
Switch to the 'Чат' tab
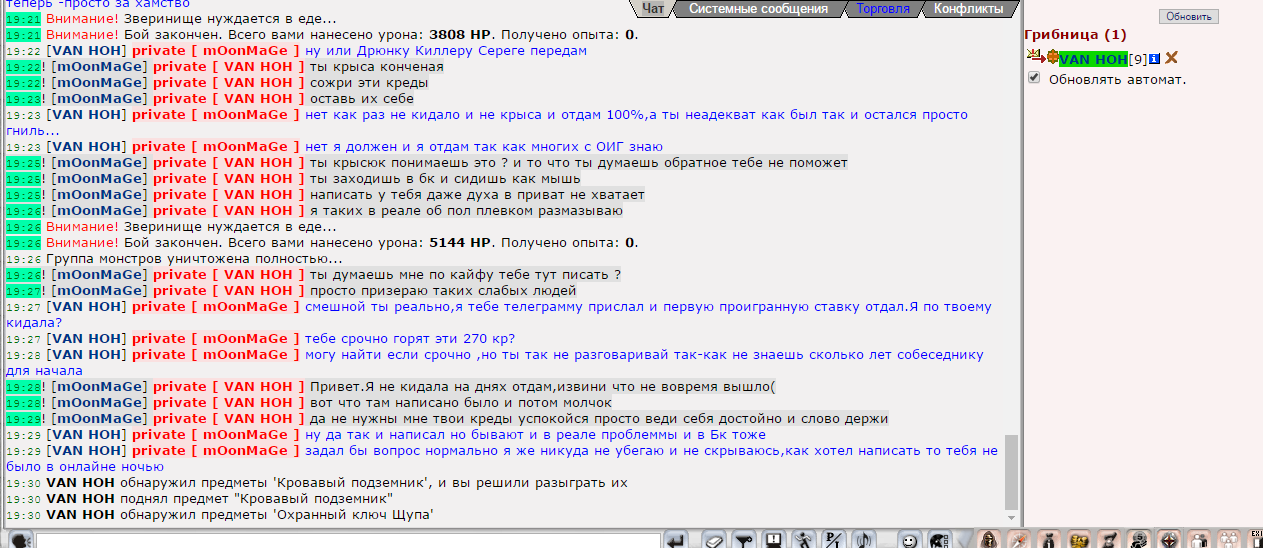pos(653,9)
